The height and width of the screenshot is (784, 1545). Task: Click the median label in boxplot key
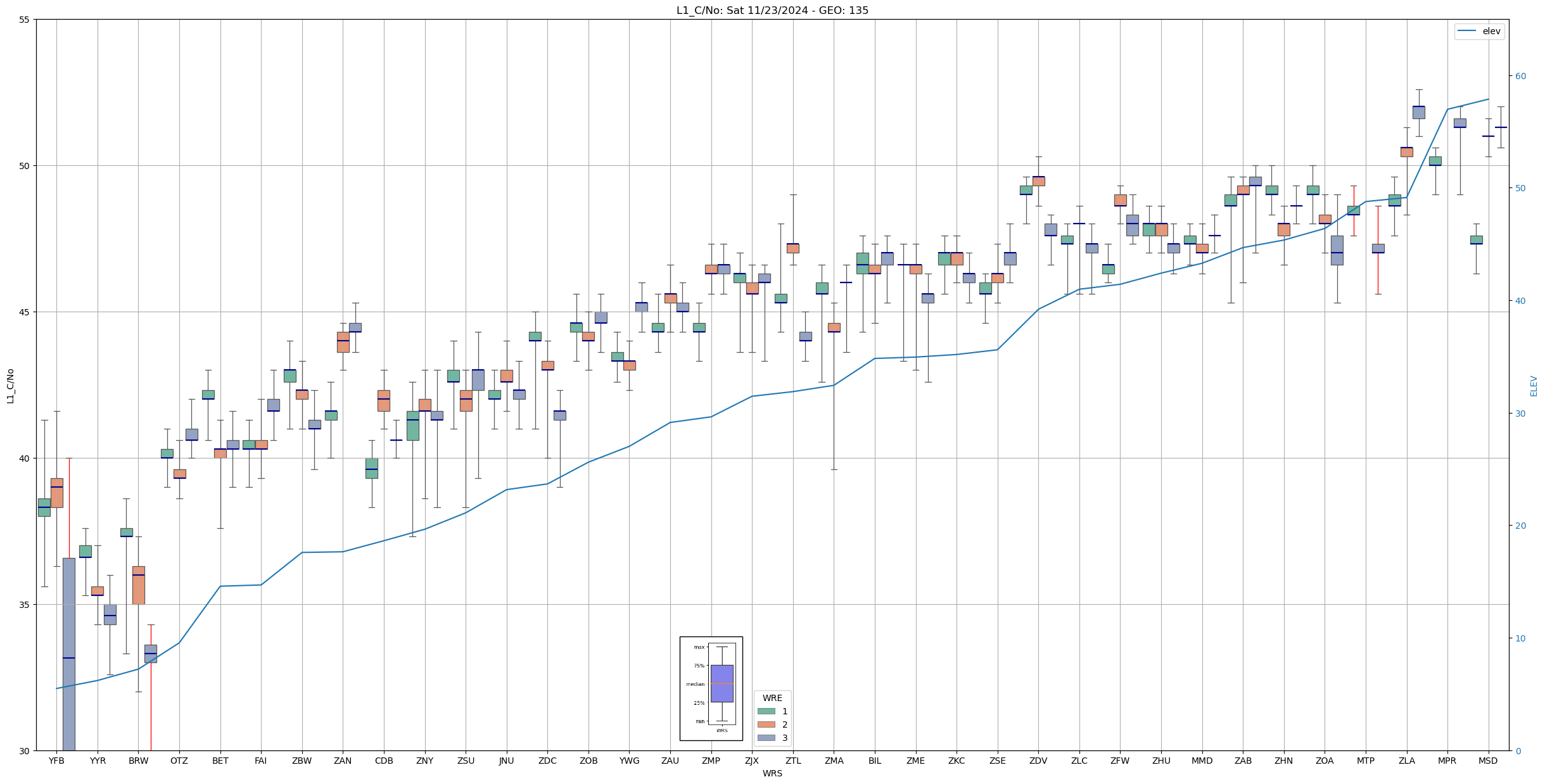(x=695, y=684)
